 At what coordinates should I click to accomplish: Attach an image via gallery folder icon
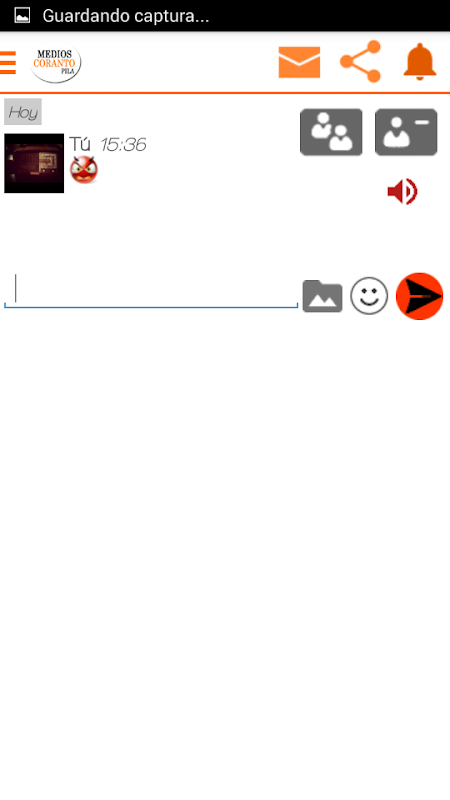click(322, 296)
